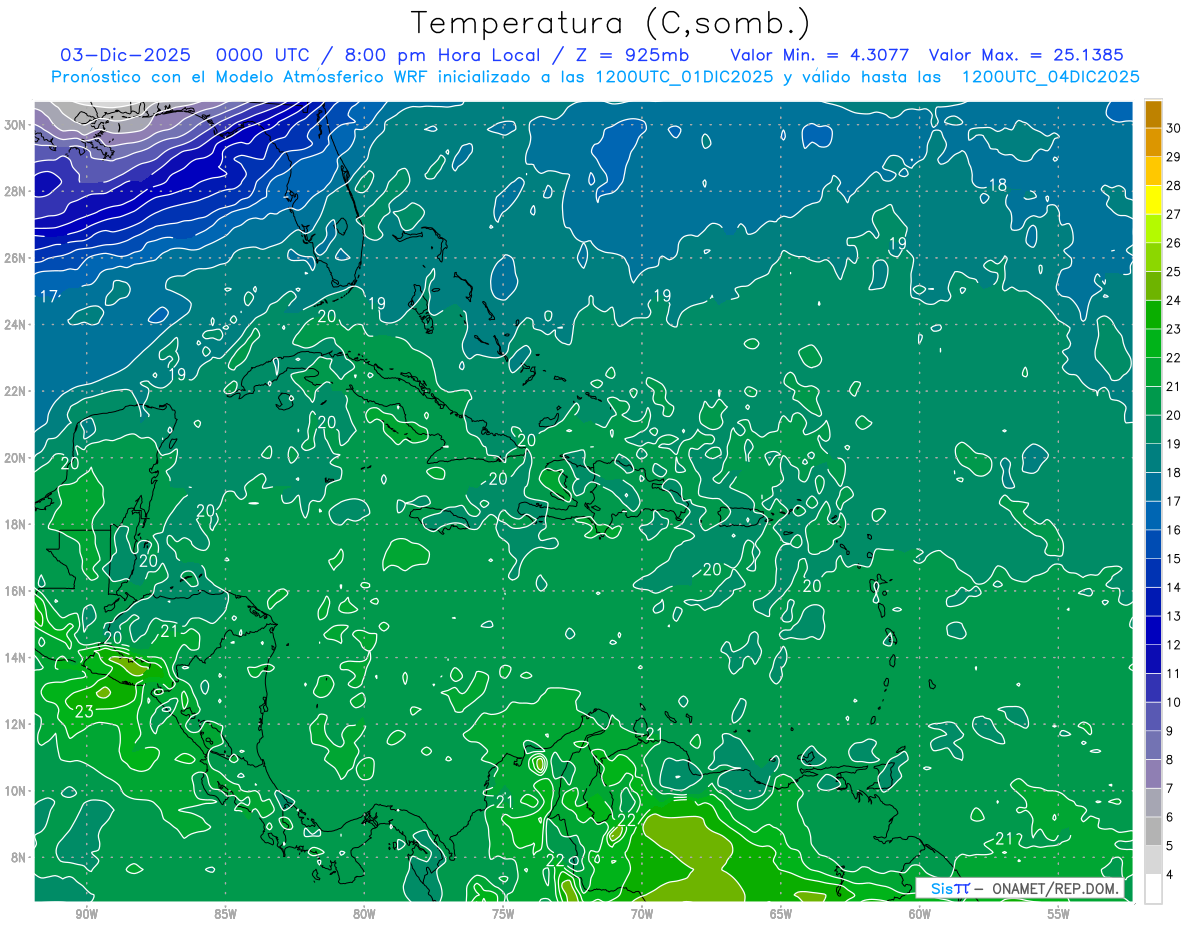
Task: Click the "18" contour label on the map
Action: click(997, 185)
